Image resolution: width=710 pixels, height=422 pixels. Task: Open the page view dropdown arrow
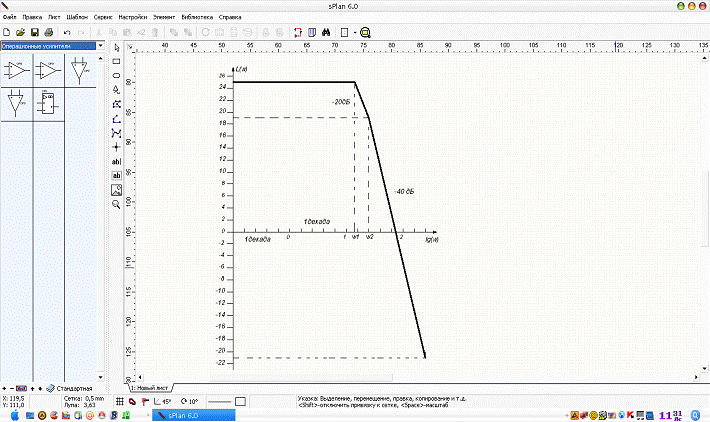[x=354, y=32]
